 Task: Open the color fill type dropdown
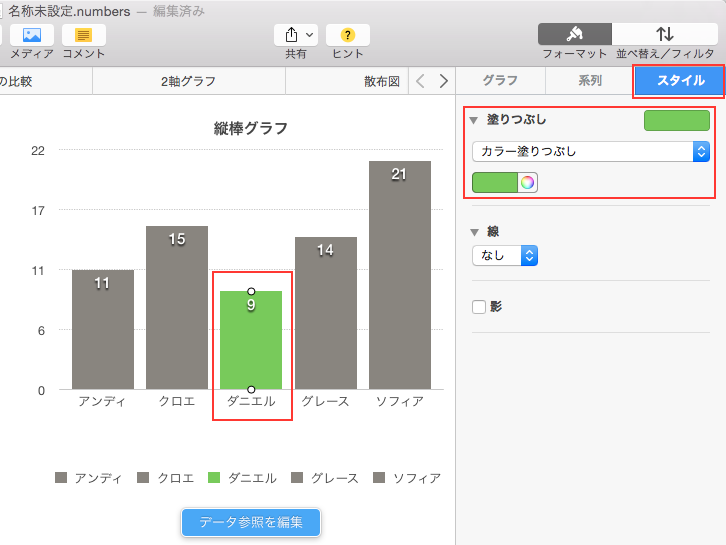(590, 152)
